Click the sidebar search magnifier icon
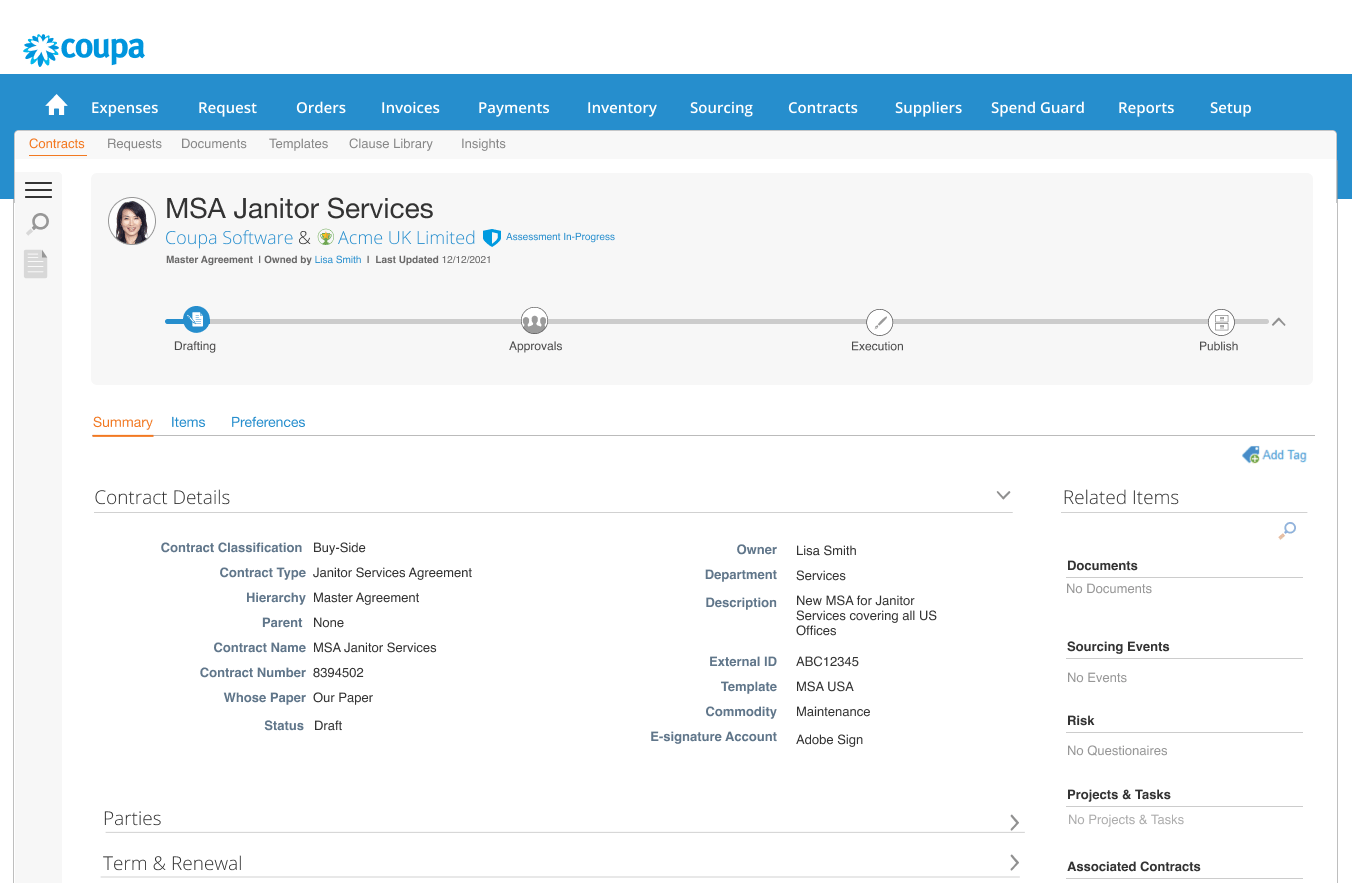1352x883 pixels. tap(38, 224)
